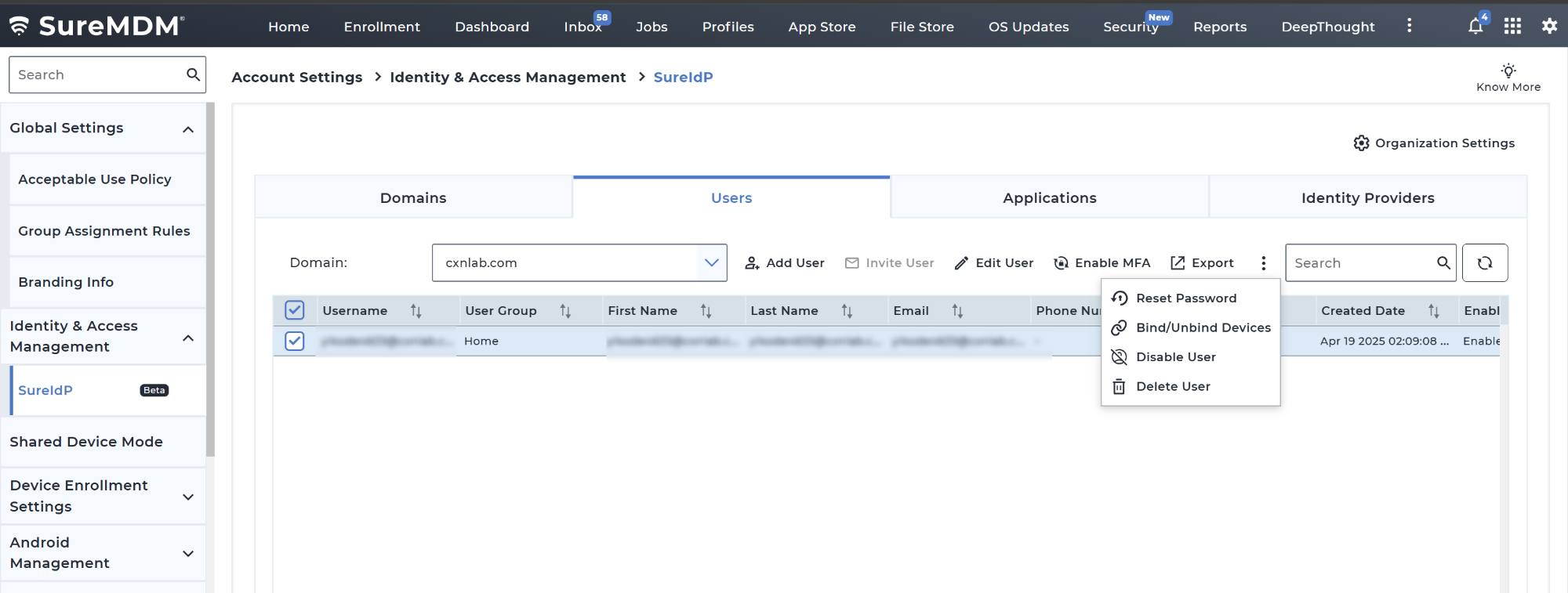Select Reset Password from the menu
The image size is (1568, 593).
pos(1185,298)
